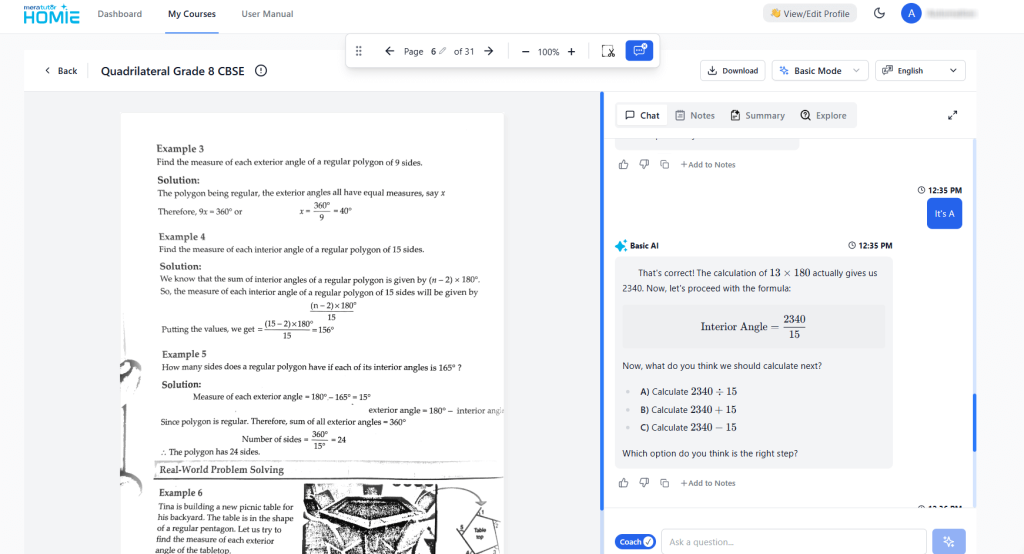Focus the Ask a question field
This screenshot has height=554, width=1024.
pyautogui.click(x=793, y=542)
